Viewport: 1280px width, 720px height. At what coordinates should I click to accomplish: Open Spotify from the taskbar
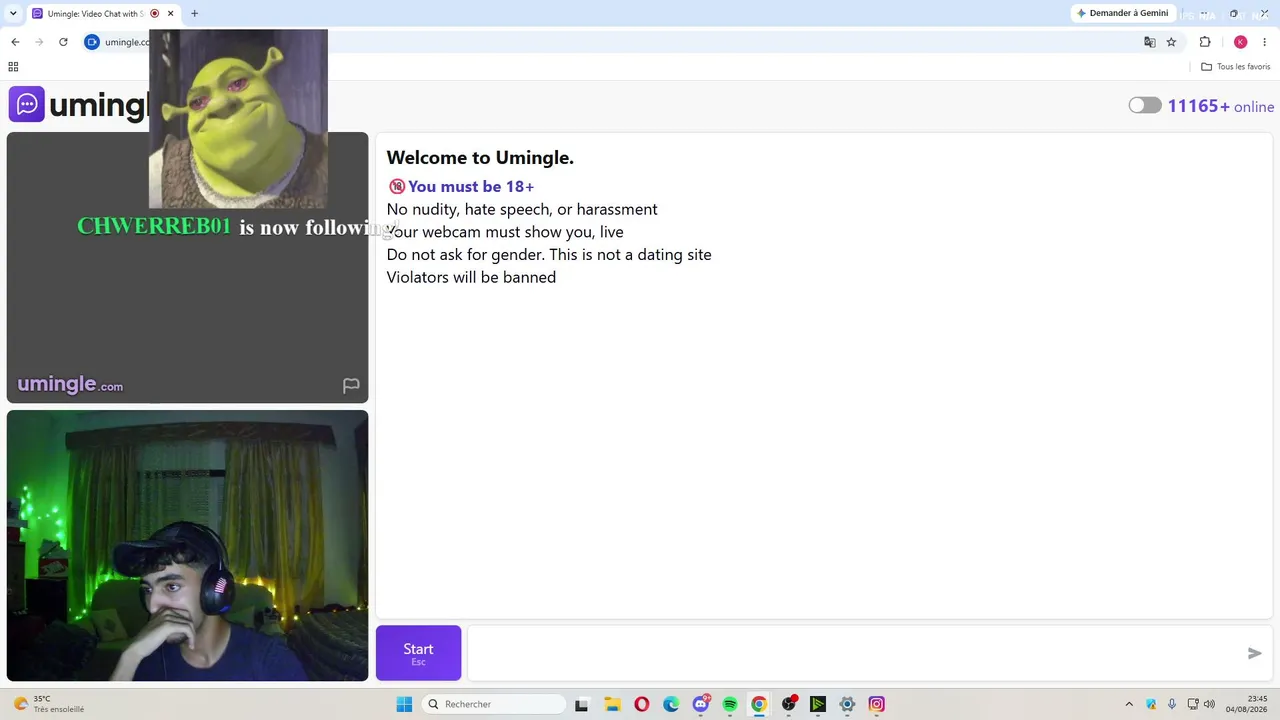730,704
